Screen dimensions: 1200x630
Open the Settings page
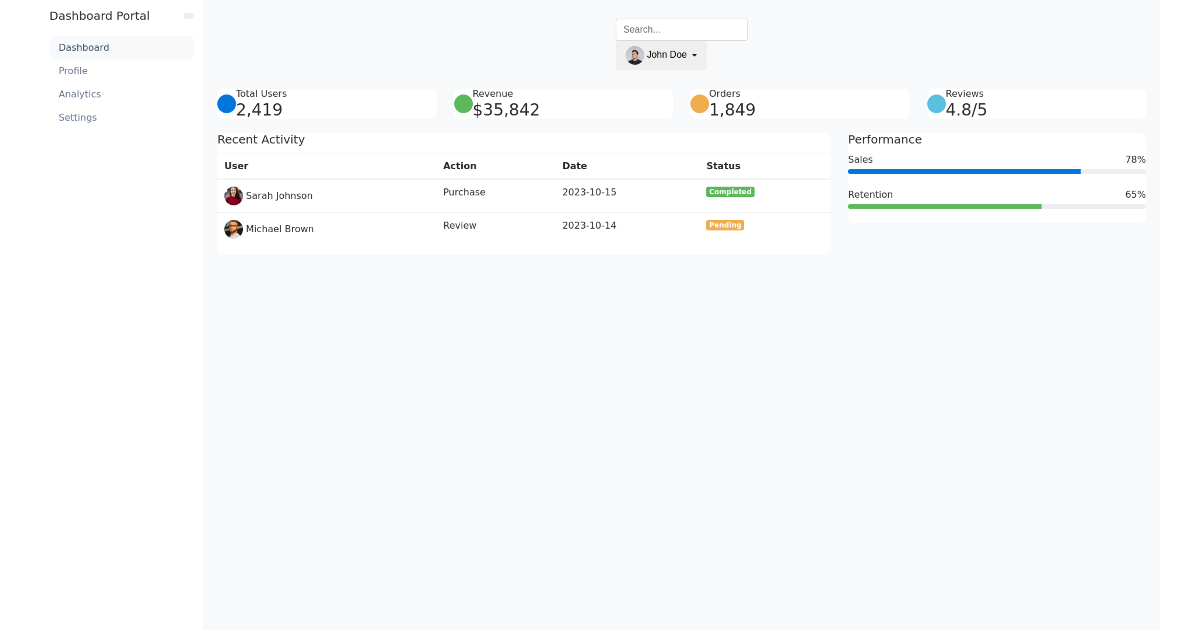[x=77, y=117]
